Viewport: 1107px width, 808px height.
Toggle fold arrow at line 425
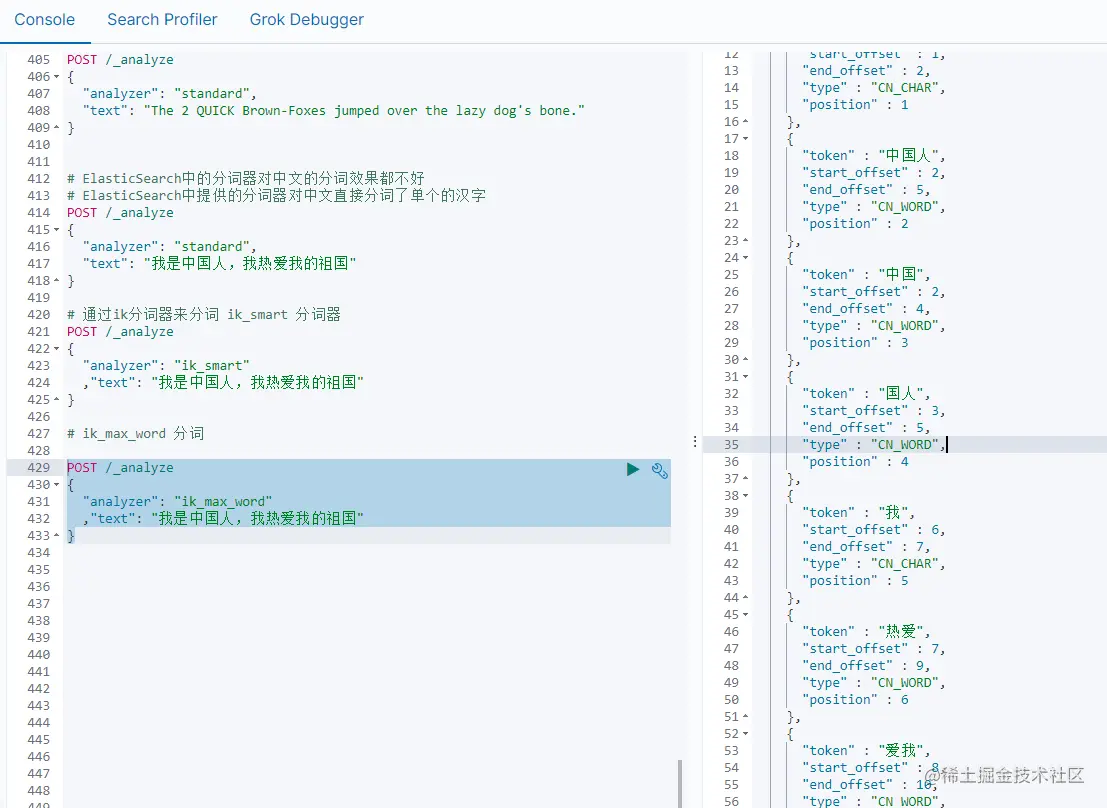click(x=56, y=399)
